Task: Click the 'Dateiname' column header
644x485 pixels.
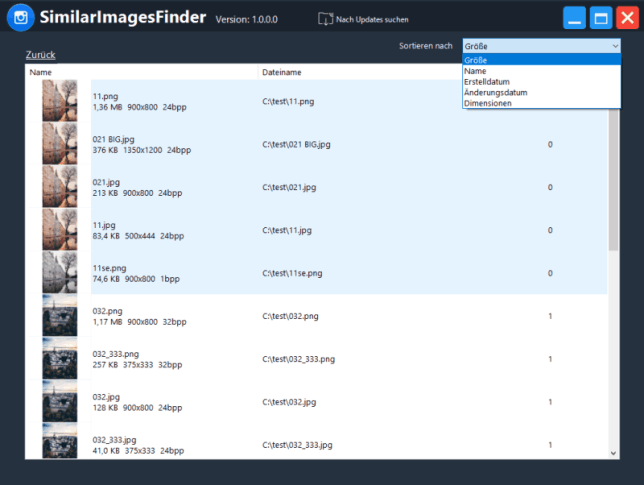Action: 282,72
